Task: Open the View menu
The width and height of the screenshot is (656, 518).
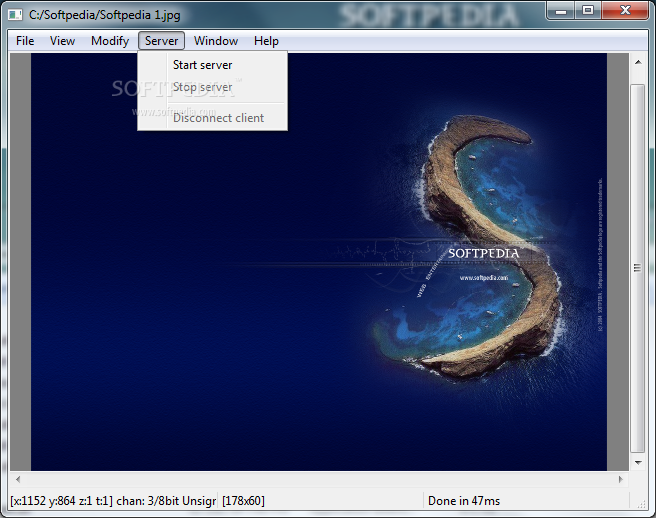Action: pyautogui.click(x=62, y=41)
